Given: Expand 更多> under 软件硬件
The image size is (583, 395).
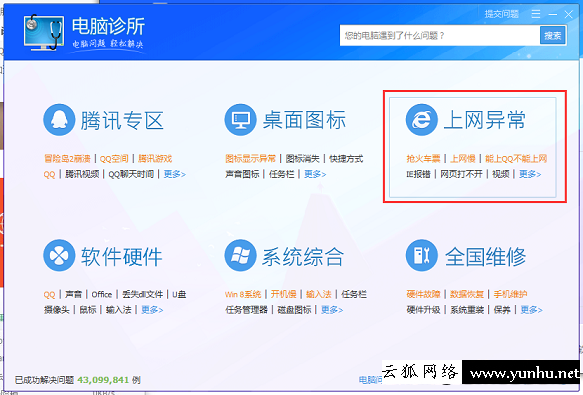Looking at the screenshot, I should coord(152,309).
